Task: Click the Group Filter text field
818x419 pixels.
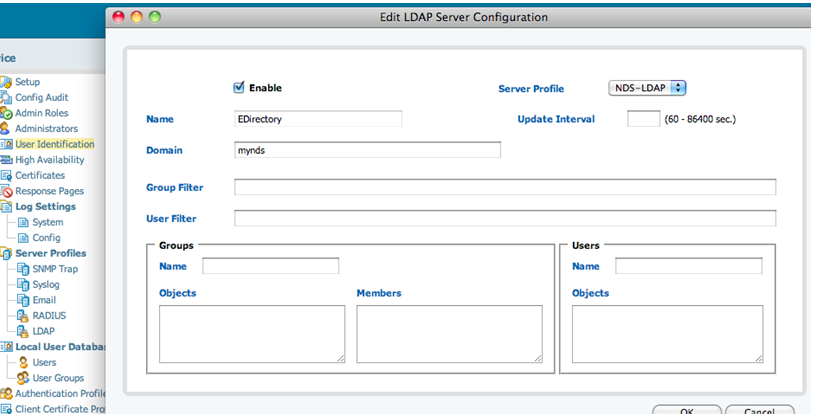Action: coord(505,187)
